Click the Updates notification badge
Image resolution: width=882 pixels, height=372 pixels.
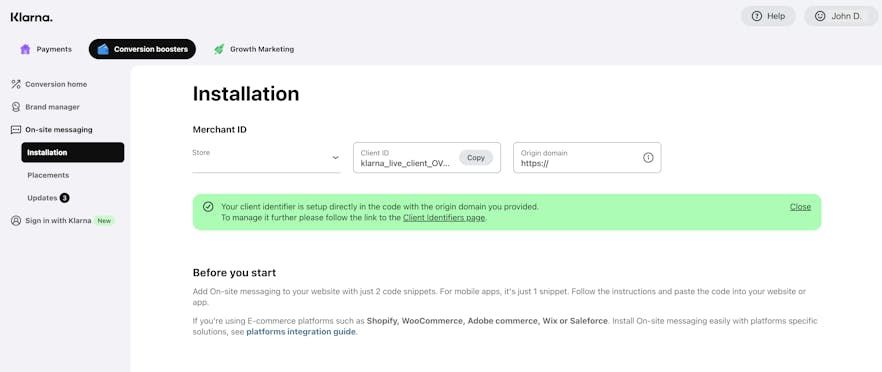(65, 198)
